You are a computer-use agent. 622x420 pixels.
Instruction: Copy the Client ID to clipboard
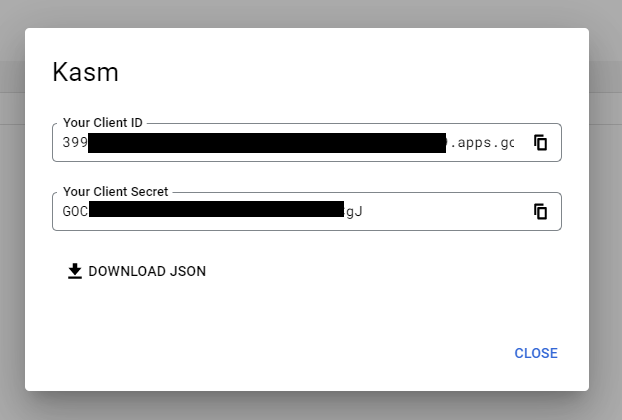pos(540,142)
